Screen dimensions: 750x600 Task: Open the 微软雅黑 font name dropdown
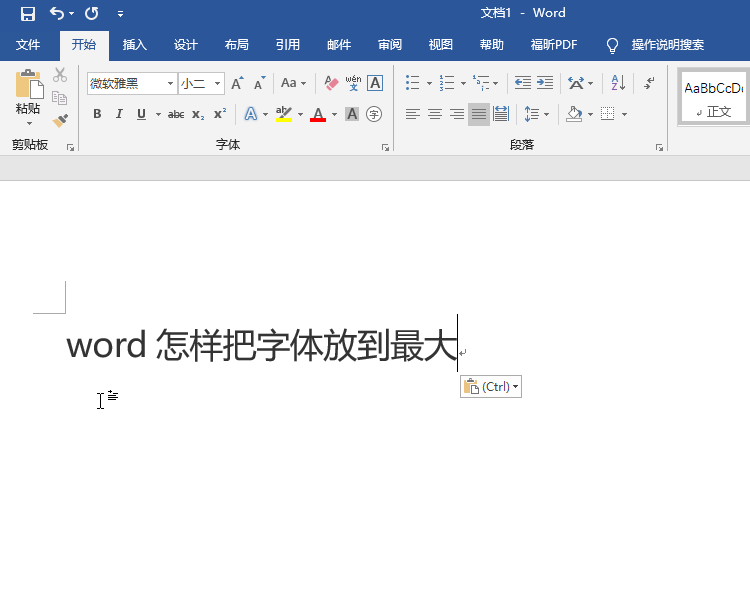point(170,84)
